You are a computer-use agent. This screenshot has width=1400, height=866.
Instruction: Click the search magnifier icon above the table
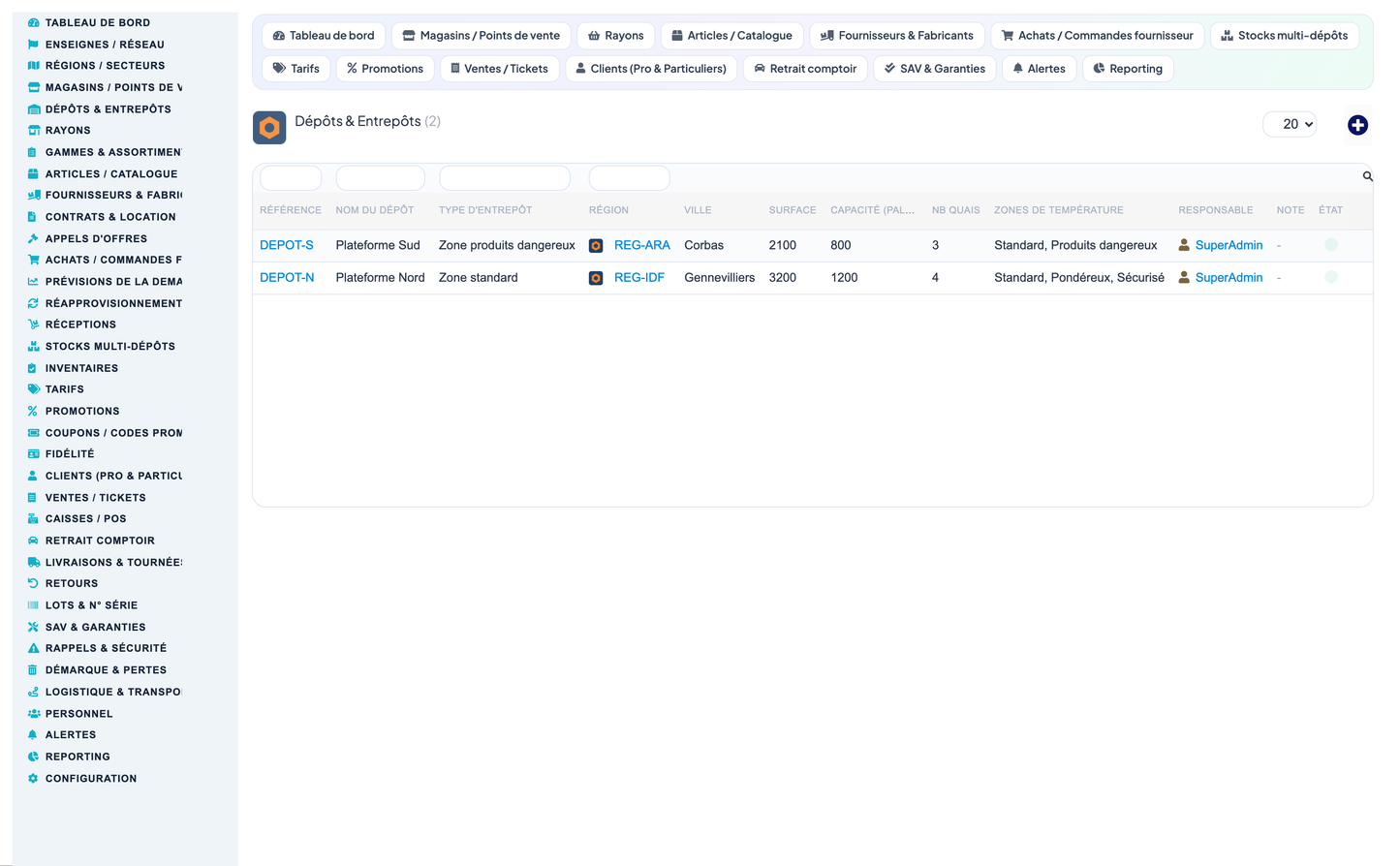(x=1367, y=176)
